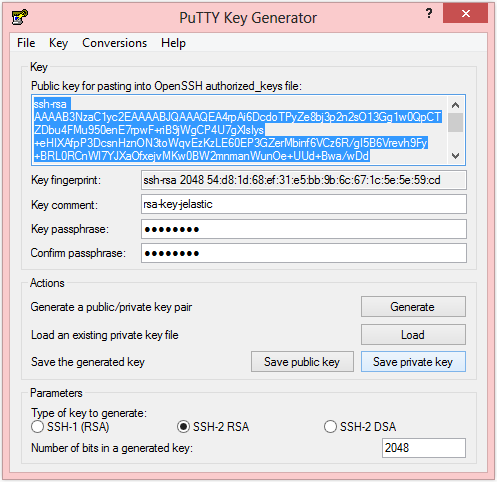The height and width of the screenshot is (482, 497).
Task: Click Save public key button
Action: [x=302, y=362]
